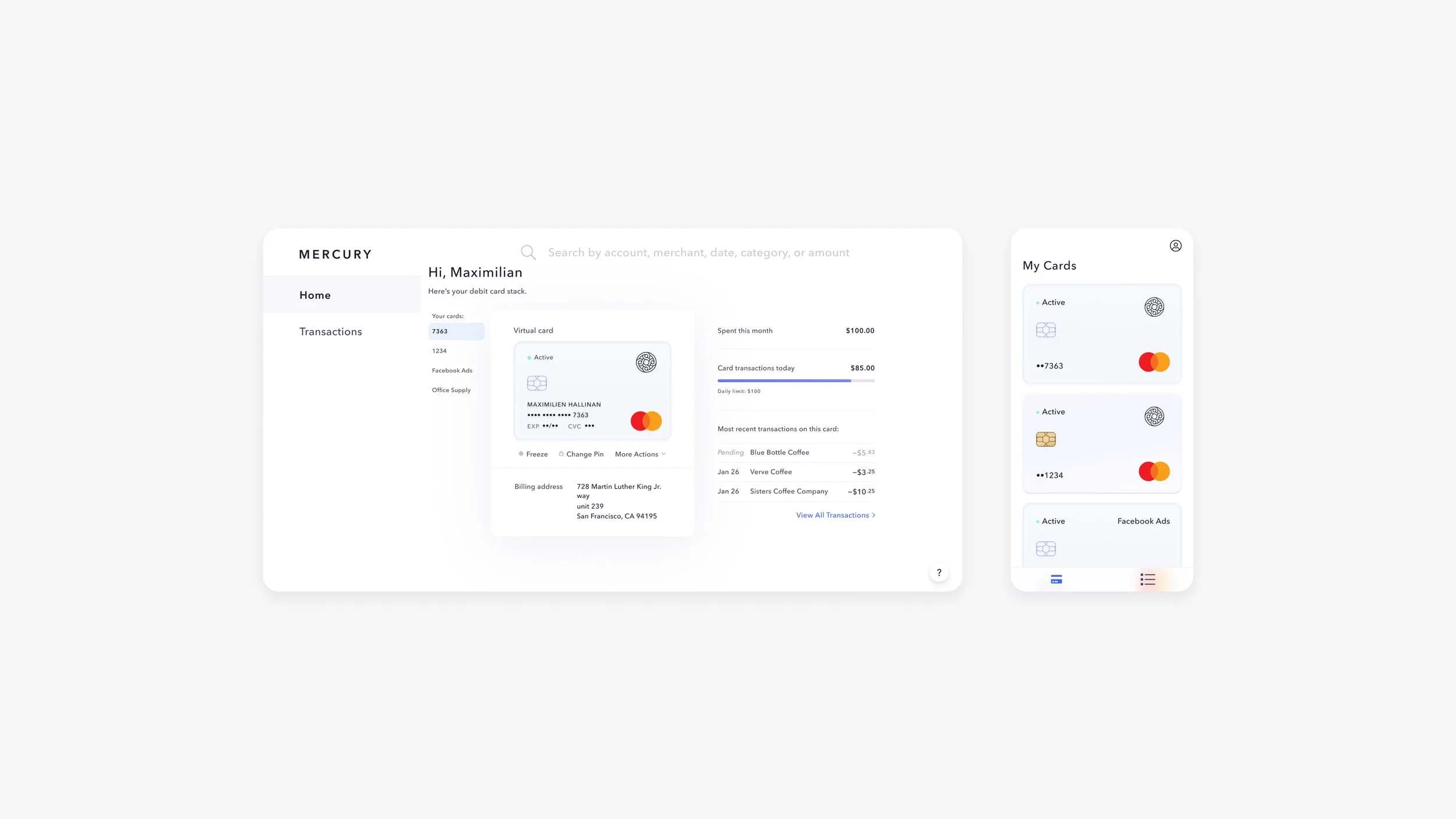Select card 1234 from Your cards list
1456x819 pixels.
coord(439,351)
